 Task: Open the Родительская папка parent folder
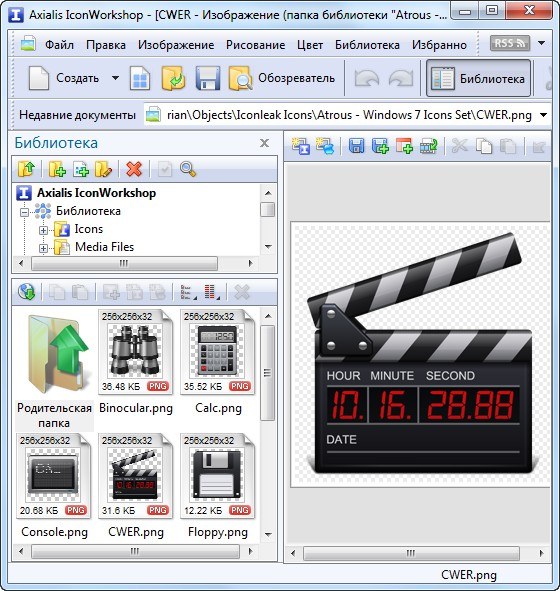pos(54,371)
